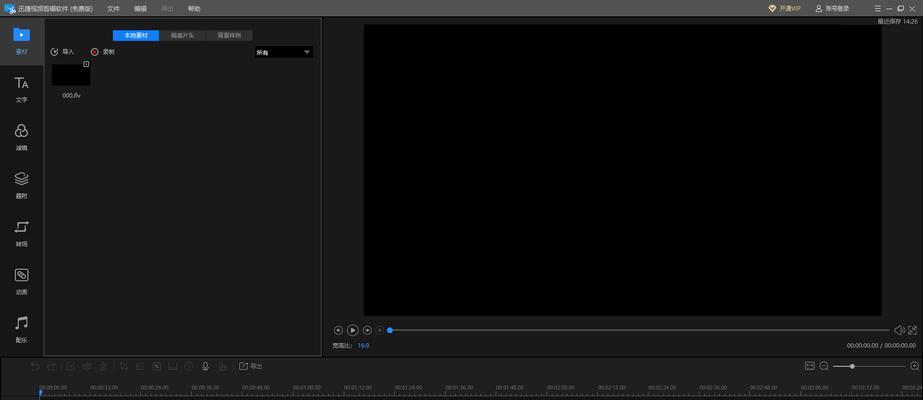Image resolution: width=923 pixels, height=400 pixels.
Task: Expand the 所有 filter dropdown
Action: pyautogui.click(x=283, y=52)
